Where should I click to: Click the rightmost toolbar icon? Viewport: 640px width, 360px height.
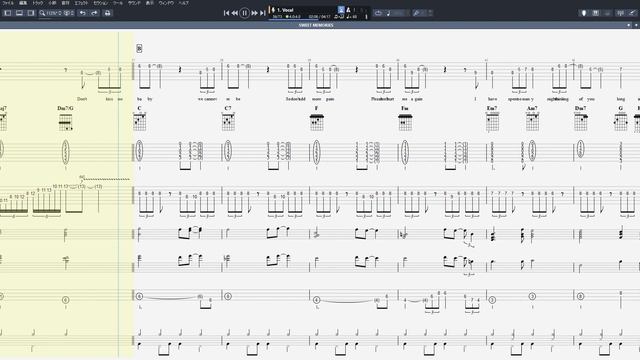coord(632,13)
